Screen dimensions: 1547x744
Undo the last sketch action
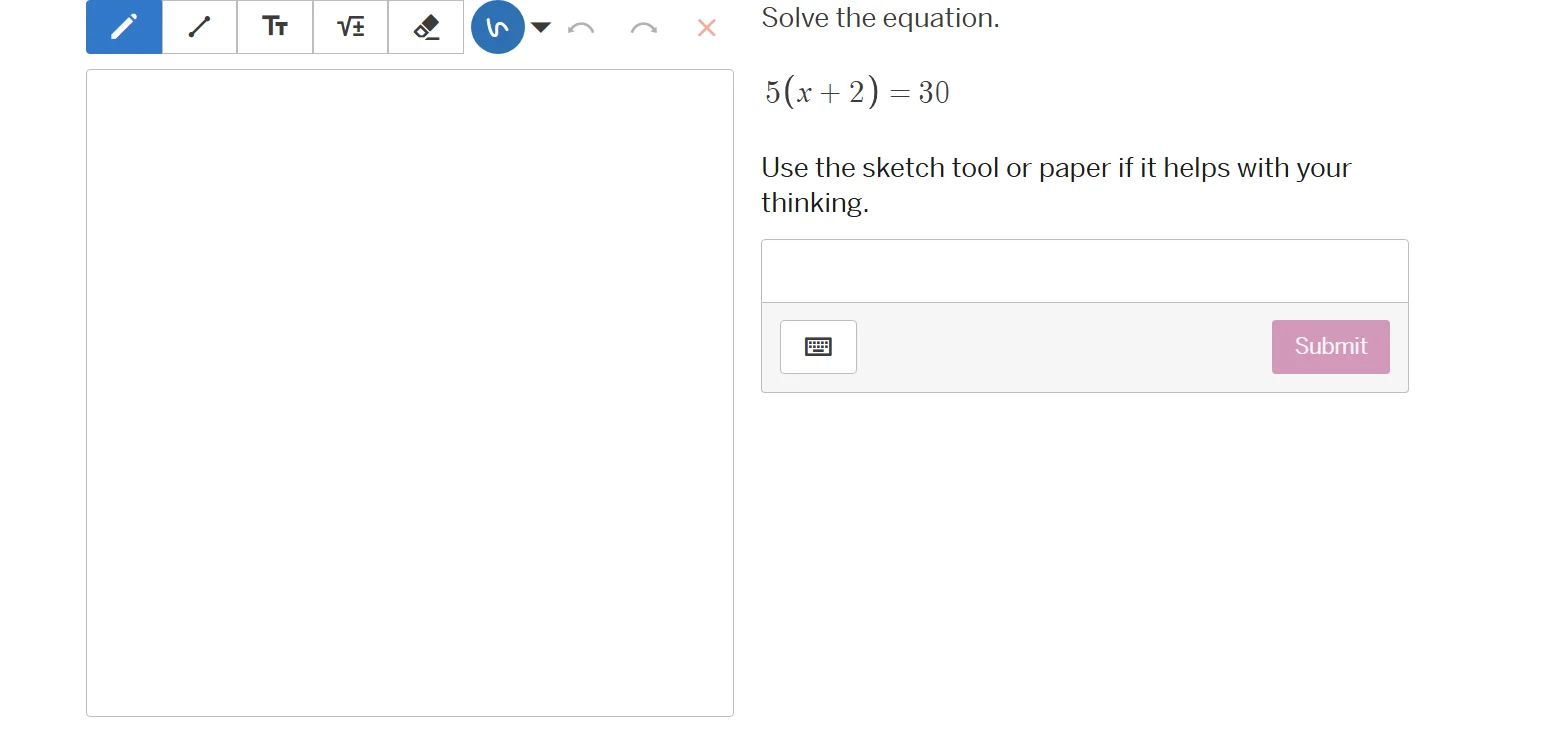tap(581, 28)
